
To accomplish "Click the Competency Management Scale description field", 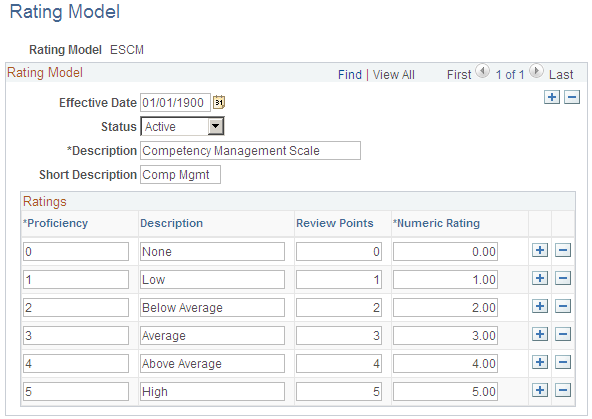I will click(250, 151).
